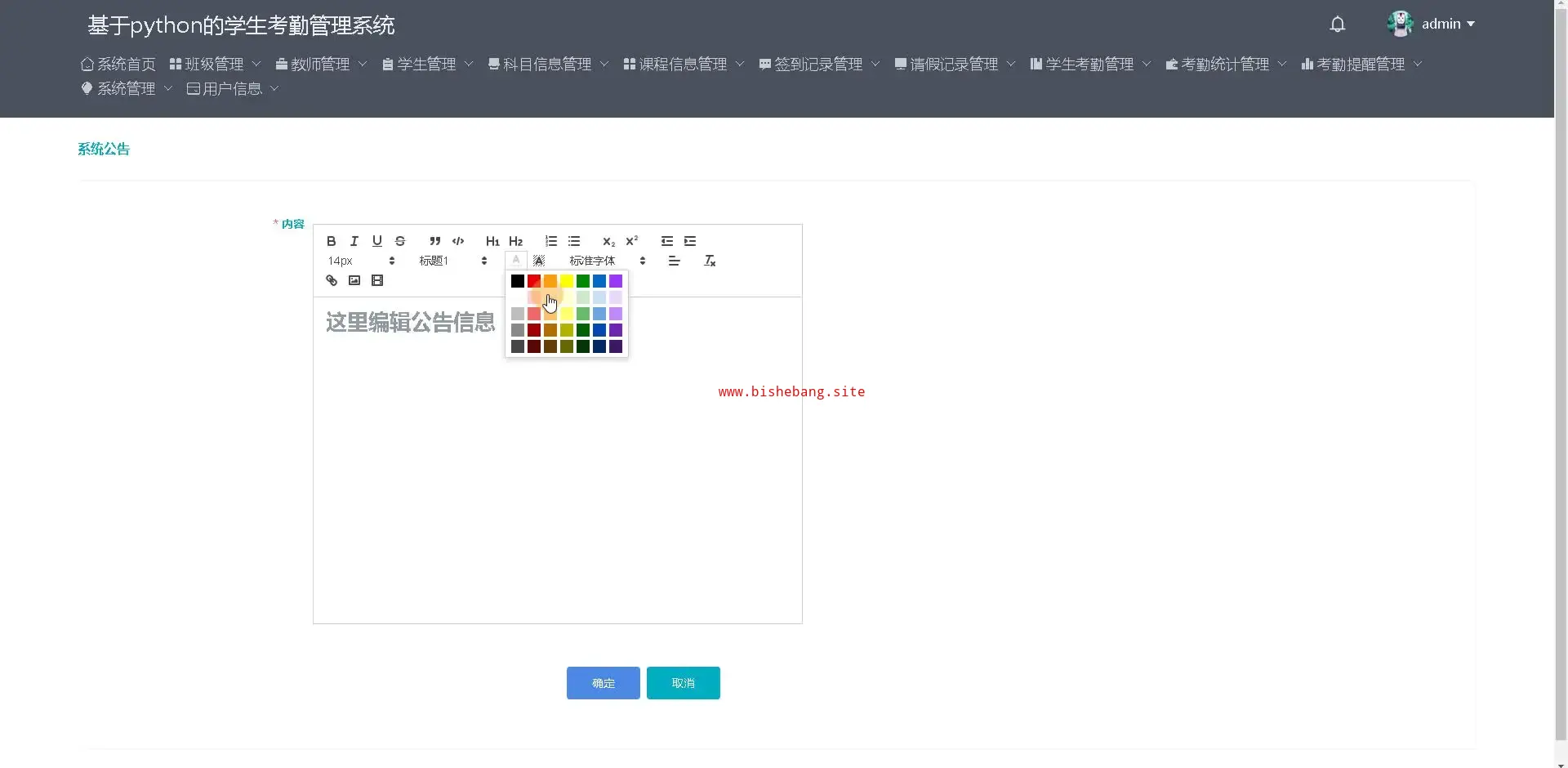1568x768 pixels.
Task: Go to 系统首页 in navigation
Action: pos(118,64)
